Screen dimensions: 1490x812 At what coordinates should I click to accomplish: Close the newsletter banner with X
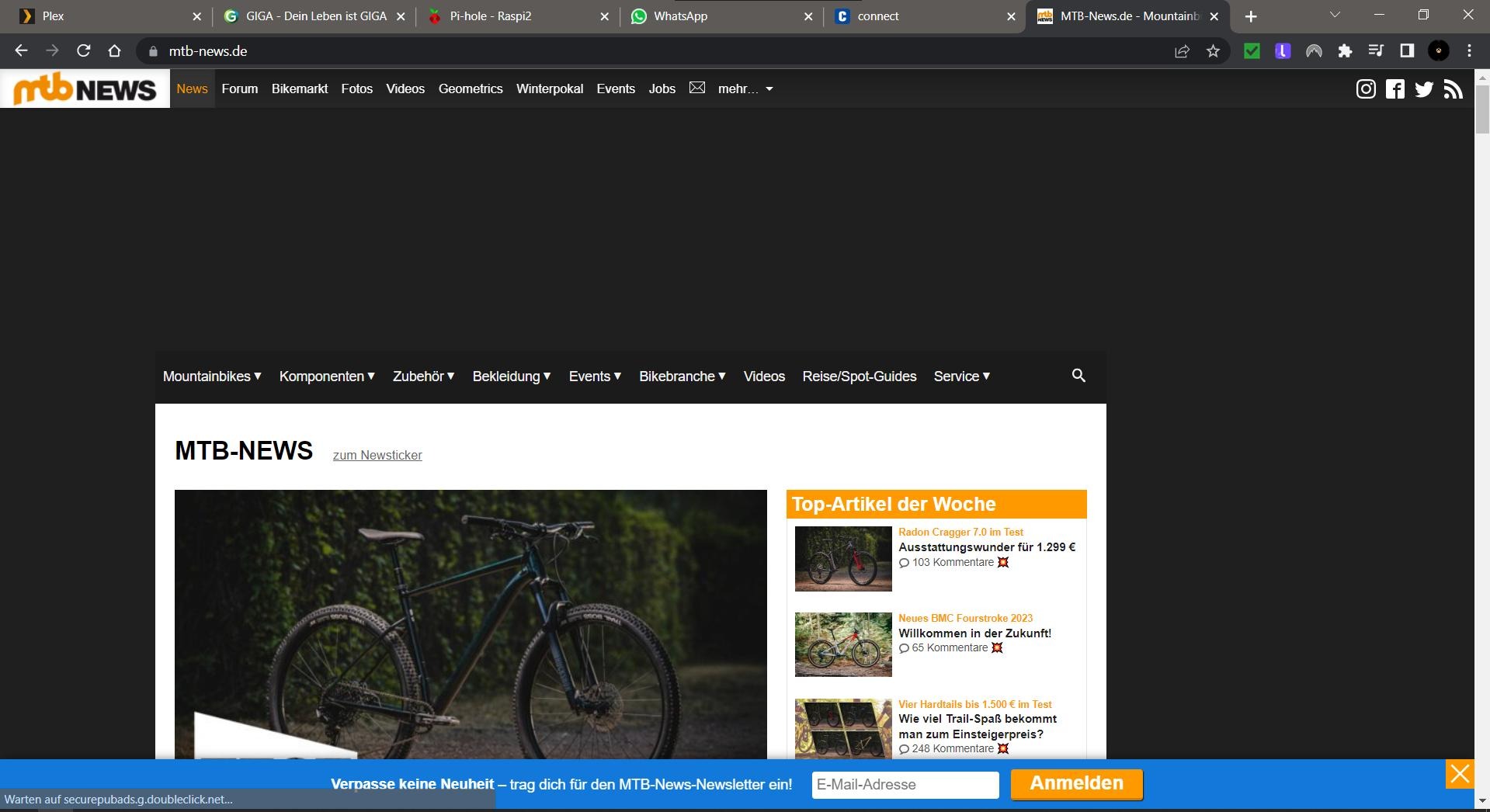pos(1460,774)
